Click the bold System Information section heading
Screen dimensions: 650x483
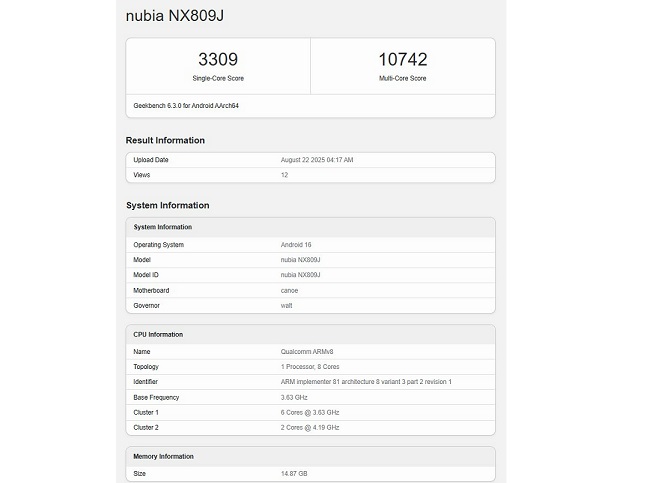pos(167,205)
